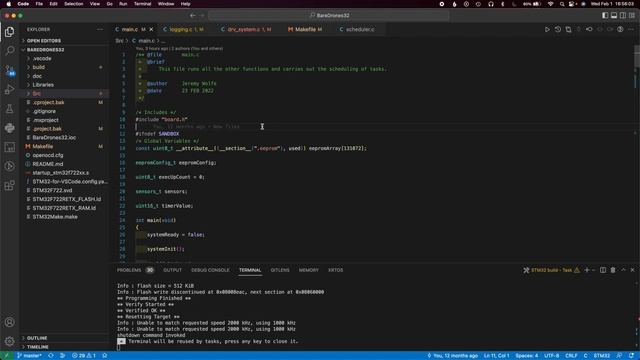Screen dimensions: 640x360
Task: Toggle primary side bar visibility
Action: coord(605,16)
